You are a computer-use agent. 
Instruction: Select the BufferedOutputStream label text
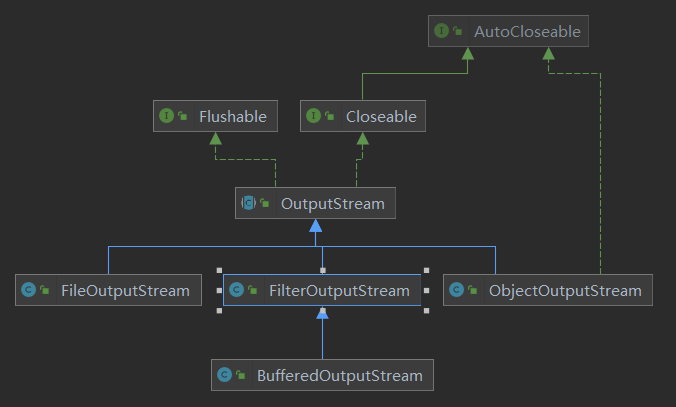pos(337,376)
